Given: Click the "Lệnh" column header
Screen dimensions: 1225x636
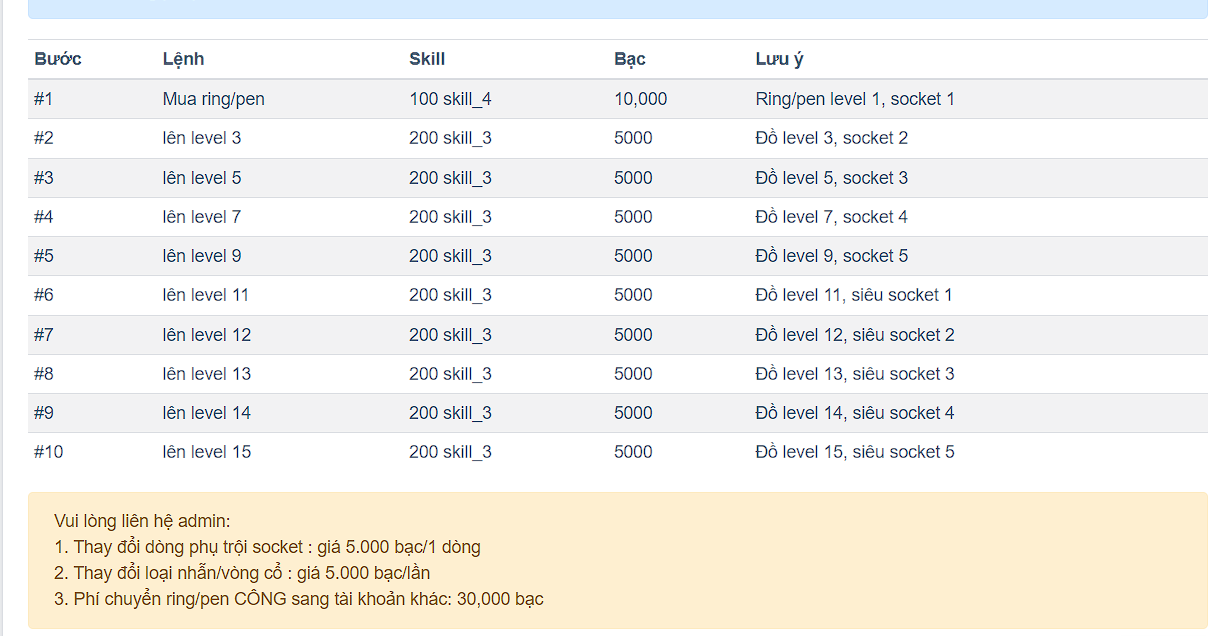Looking at the screenshot, I should [183, 59].
